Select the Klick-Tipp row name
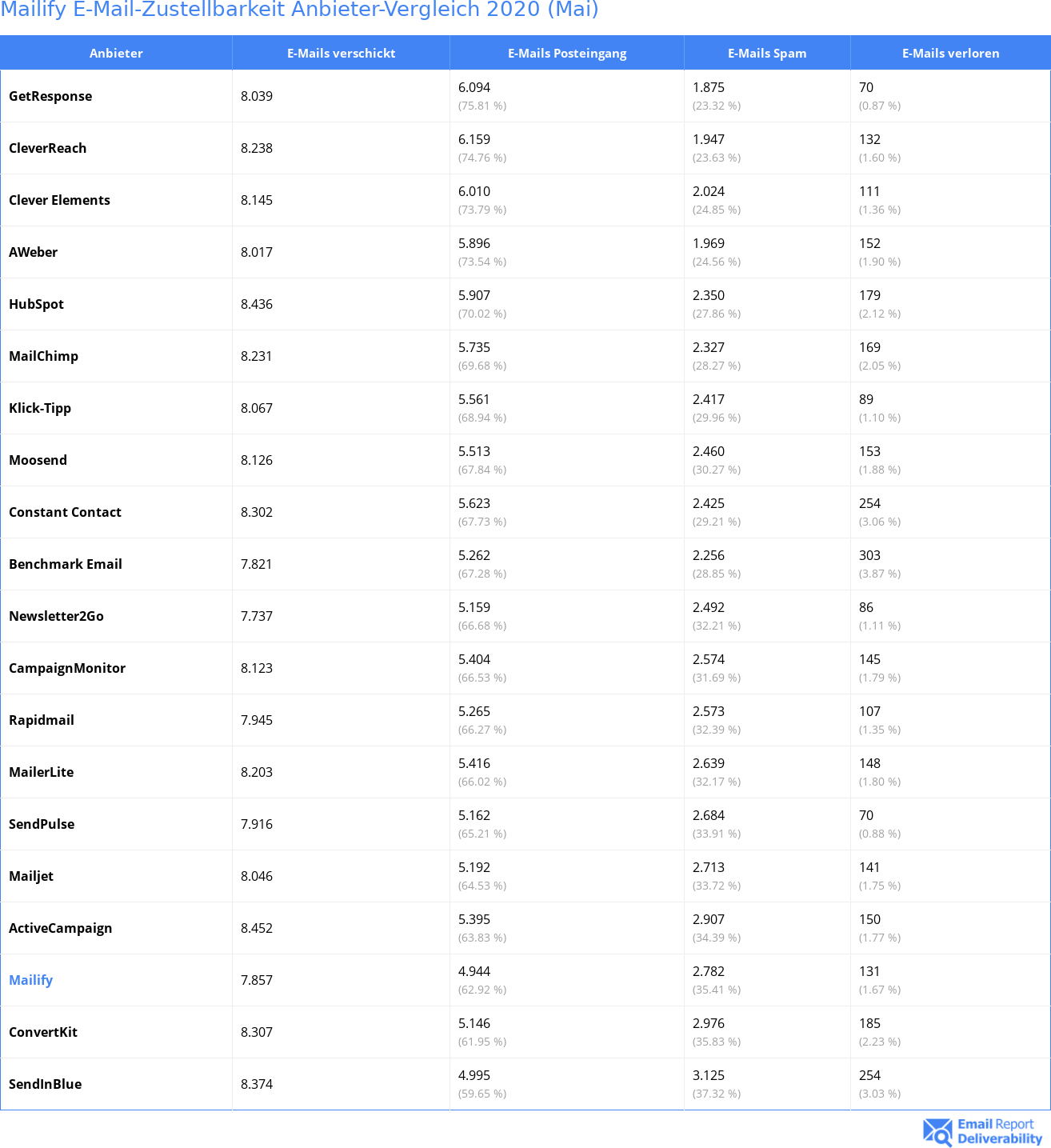 pyautogui.click(x=40, y=408)
